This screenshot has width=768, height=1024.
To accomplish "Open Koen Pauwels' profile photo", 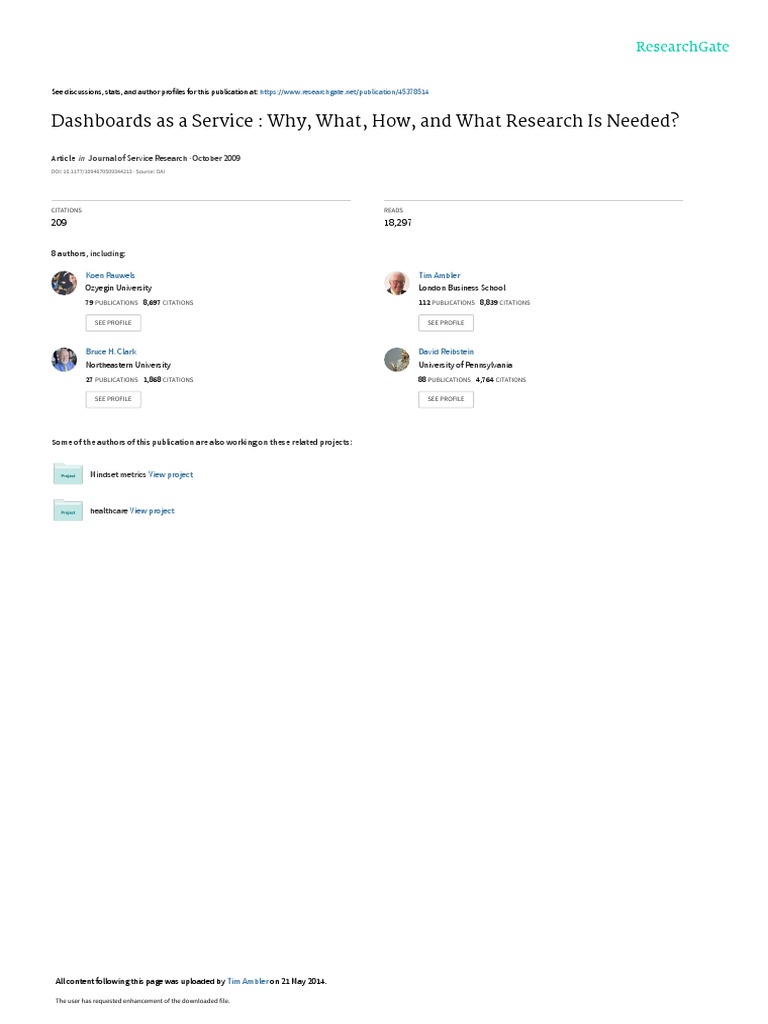I will pyautogui.click(x=64, y=283).
